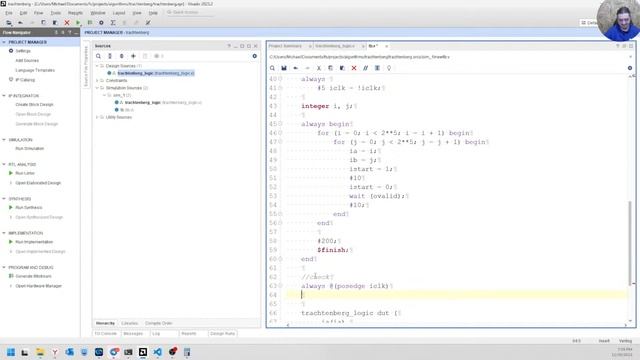
Task: Collapse Simulation Sources tree node
Action: point(97,88)
